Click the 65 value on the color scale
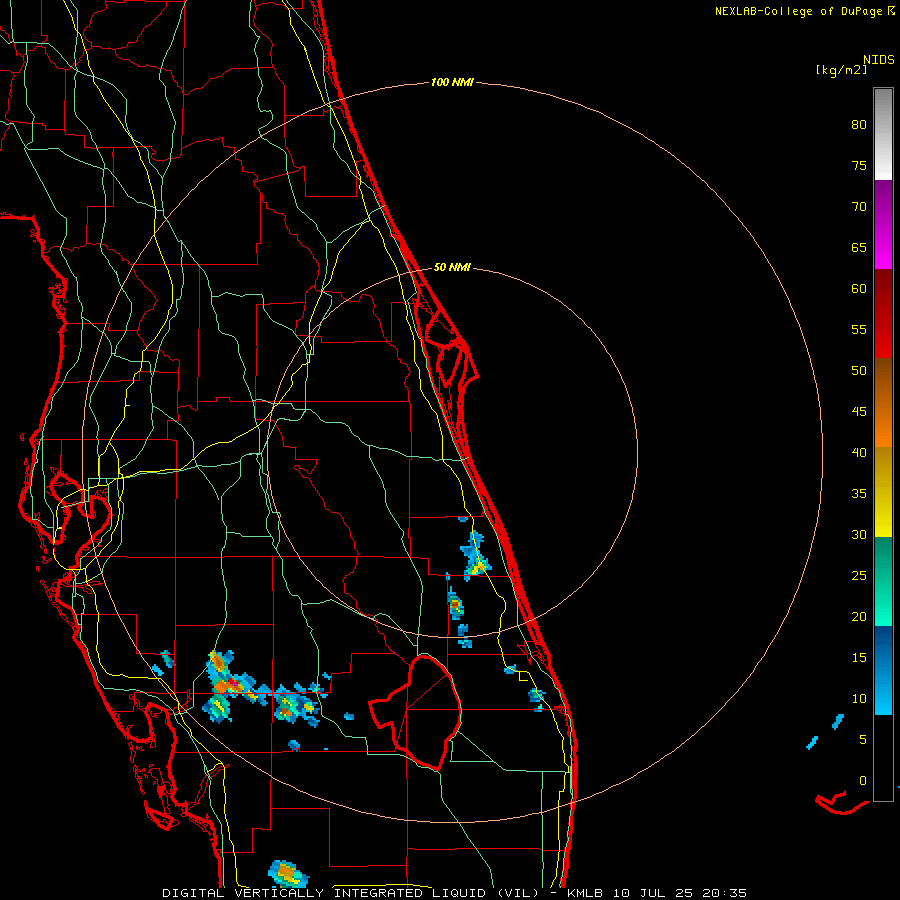 [x=859, y=247]
